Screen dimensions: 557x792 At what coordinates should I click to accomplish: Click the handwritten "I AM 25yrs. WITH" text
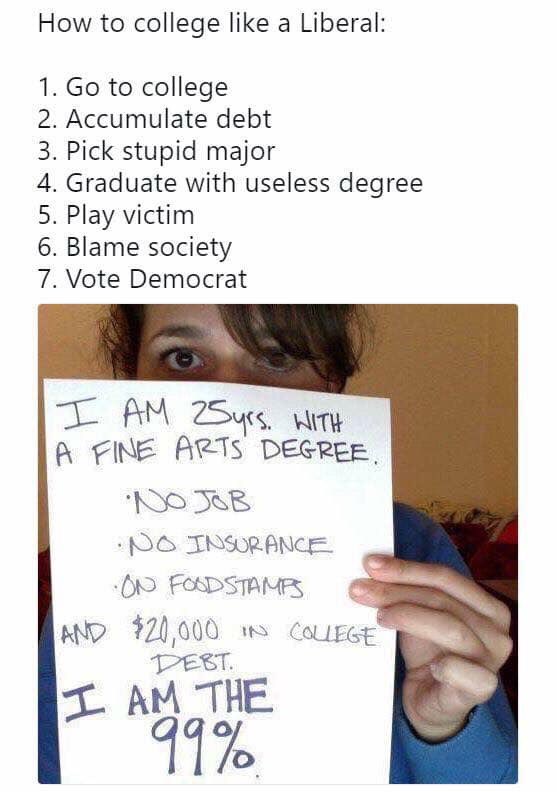[200, 417]
